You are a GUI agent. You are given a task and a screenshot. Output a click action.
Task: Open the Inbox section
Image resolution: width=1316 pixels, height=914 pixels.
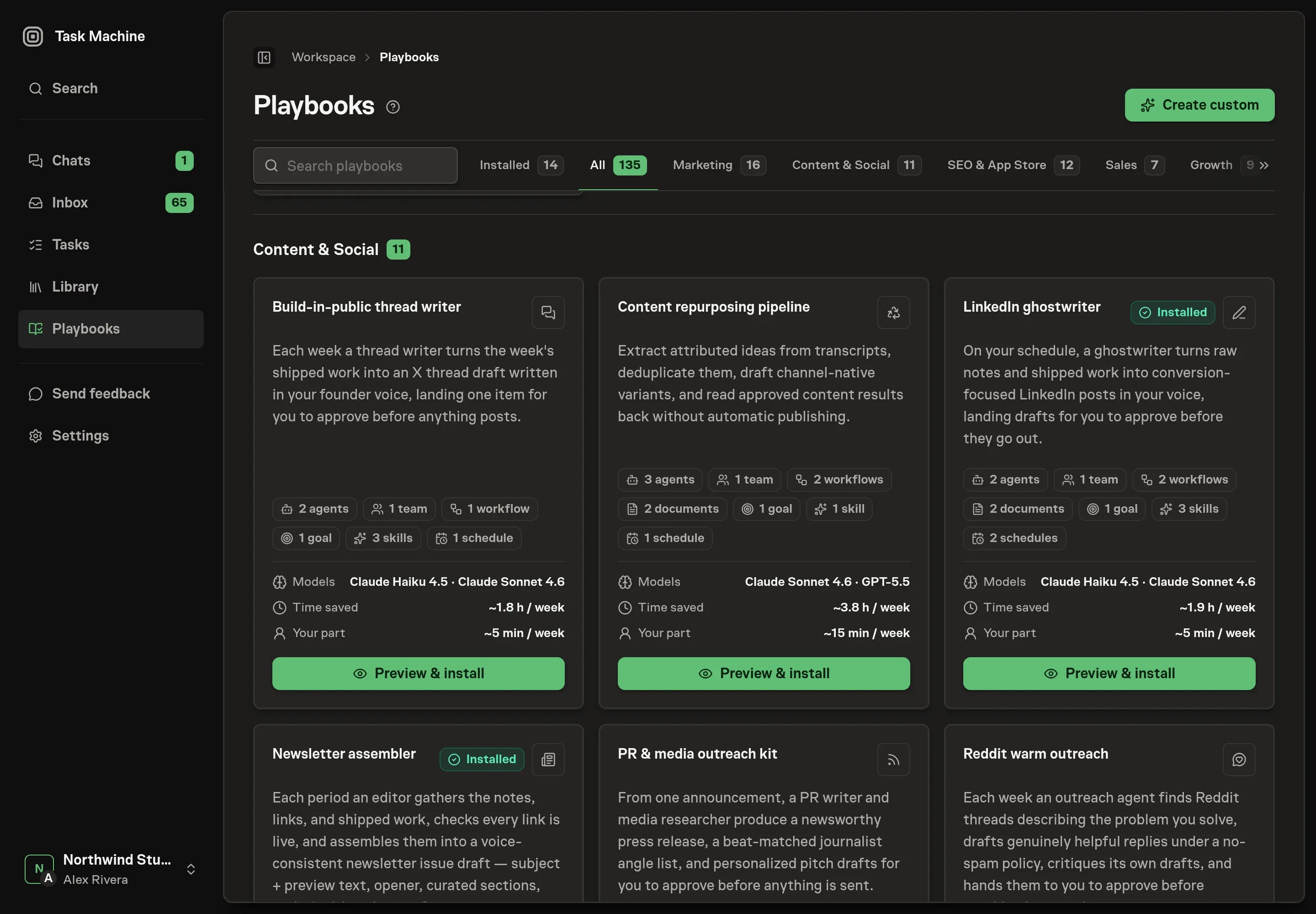tap(111, 202)
